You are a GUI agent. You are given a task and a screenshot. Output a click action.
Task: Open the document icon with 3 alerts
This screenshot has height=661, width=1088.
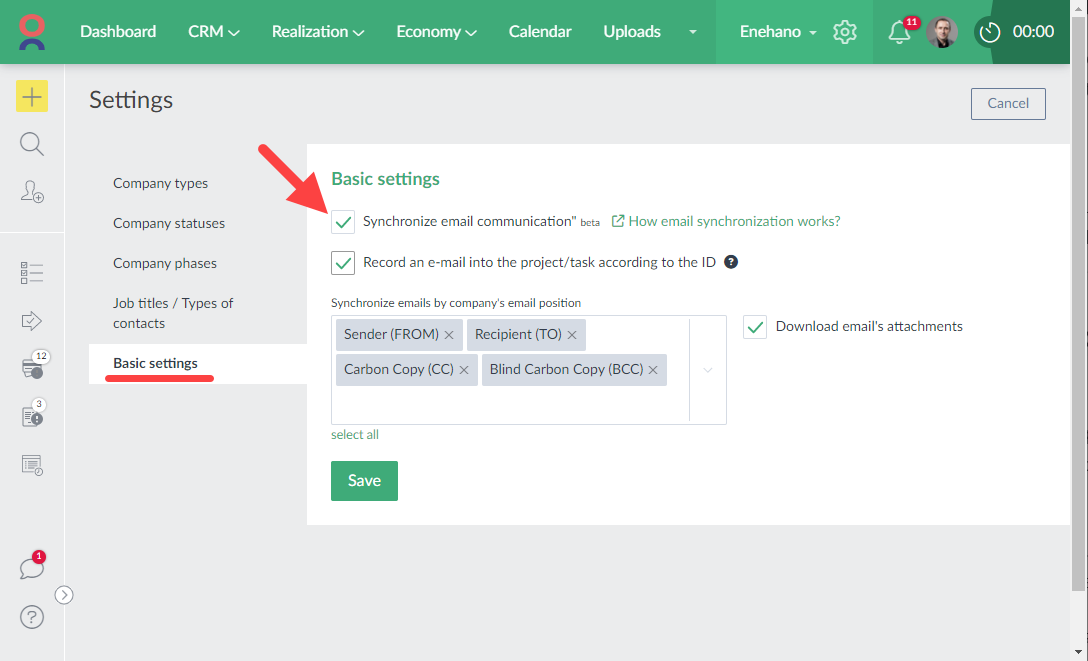pos(31,417)
